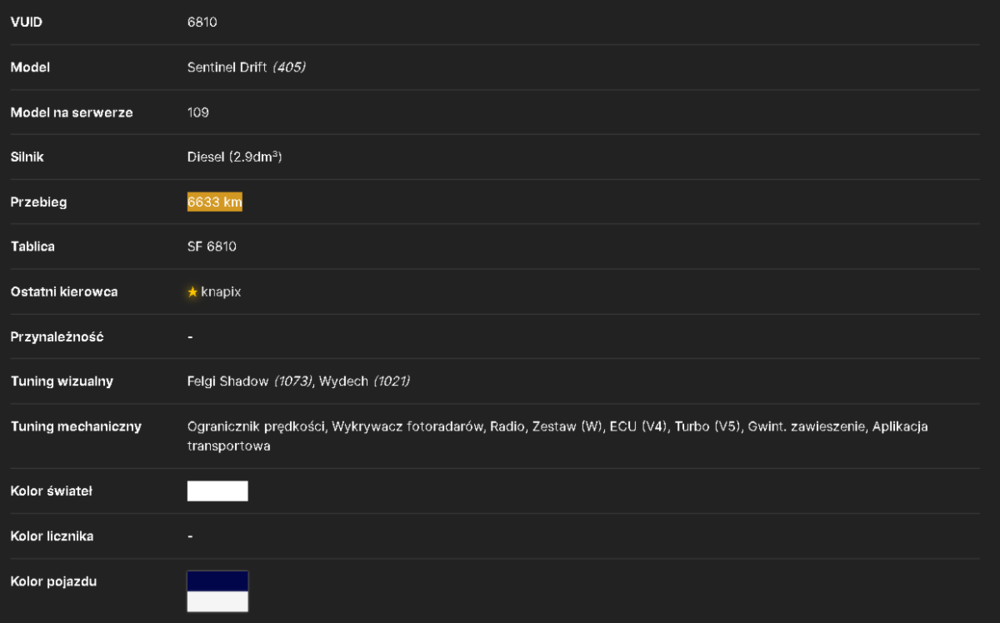Click Zestaw (W) in mechanical tuning
The height and width of the screenshot is (623, 1000).
568,427
